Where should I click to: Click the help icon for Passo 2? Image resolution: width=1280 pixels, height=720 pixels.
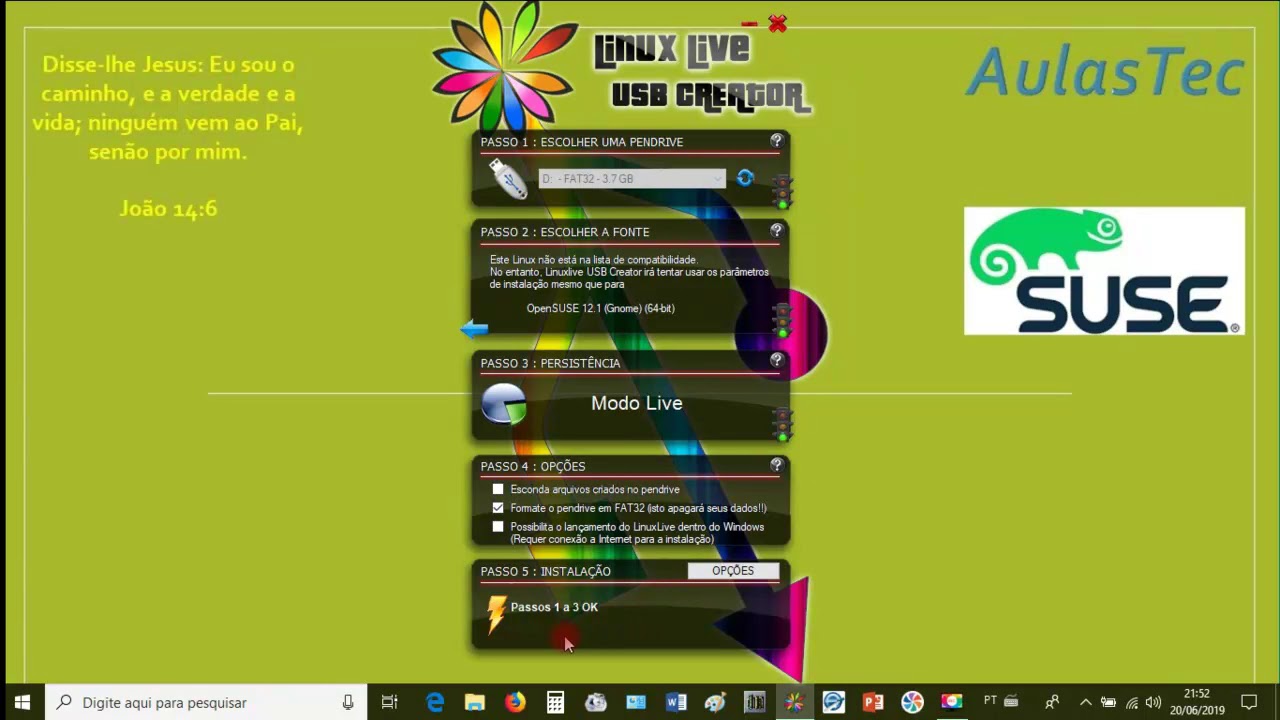[x=776, y=231]
